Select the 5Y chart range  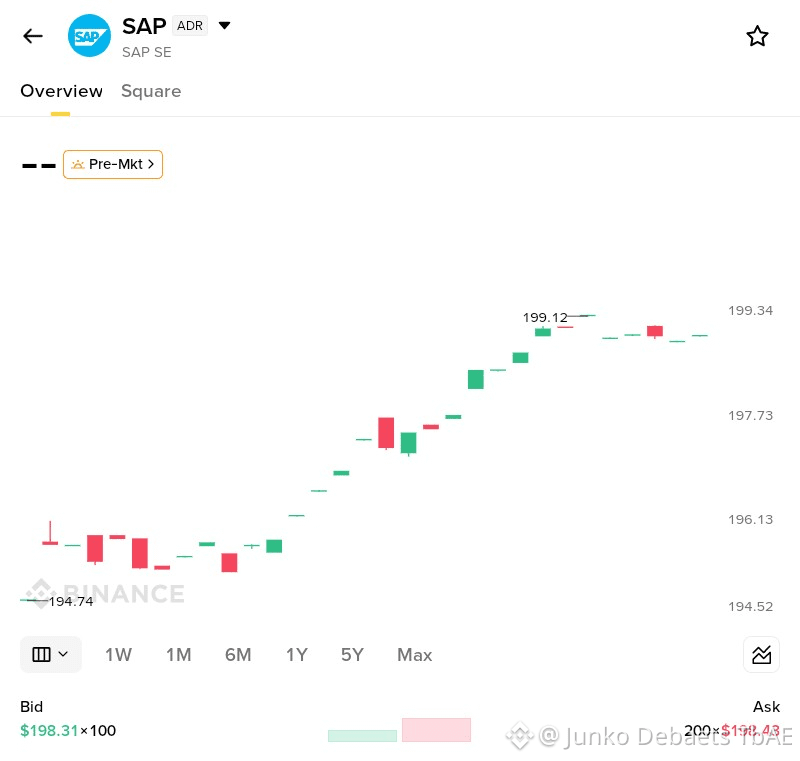[352, 654]
